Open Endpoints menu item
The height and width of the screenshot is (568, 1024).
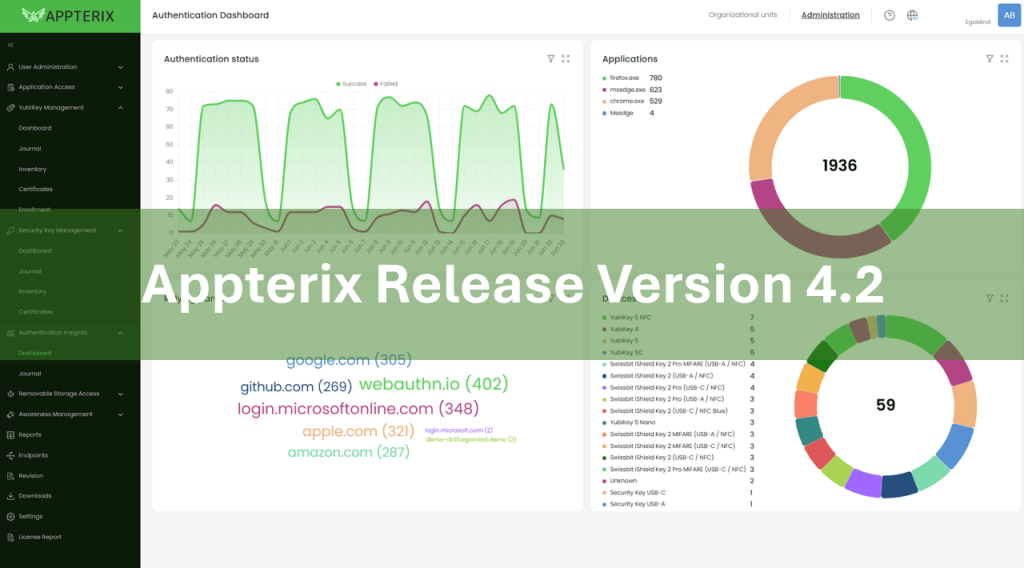33,456
